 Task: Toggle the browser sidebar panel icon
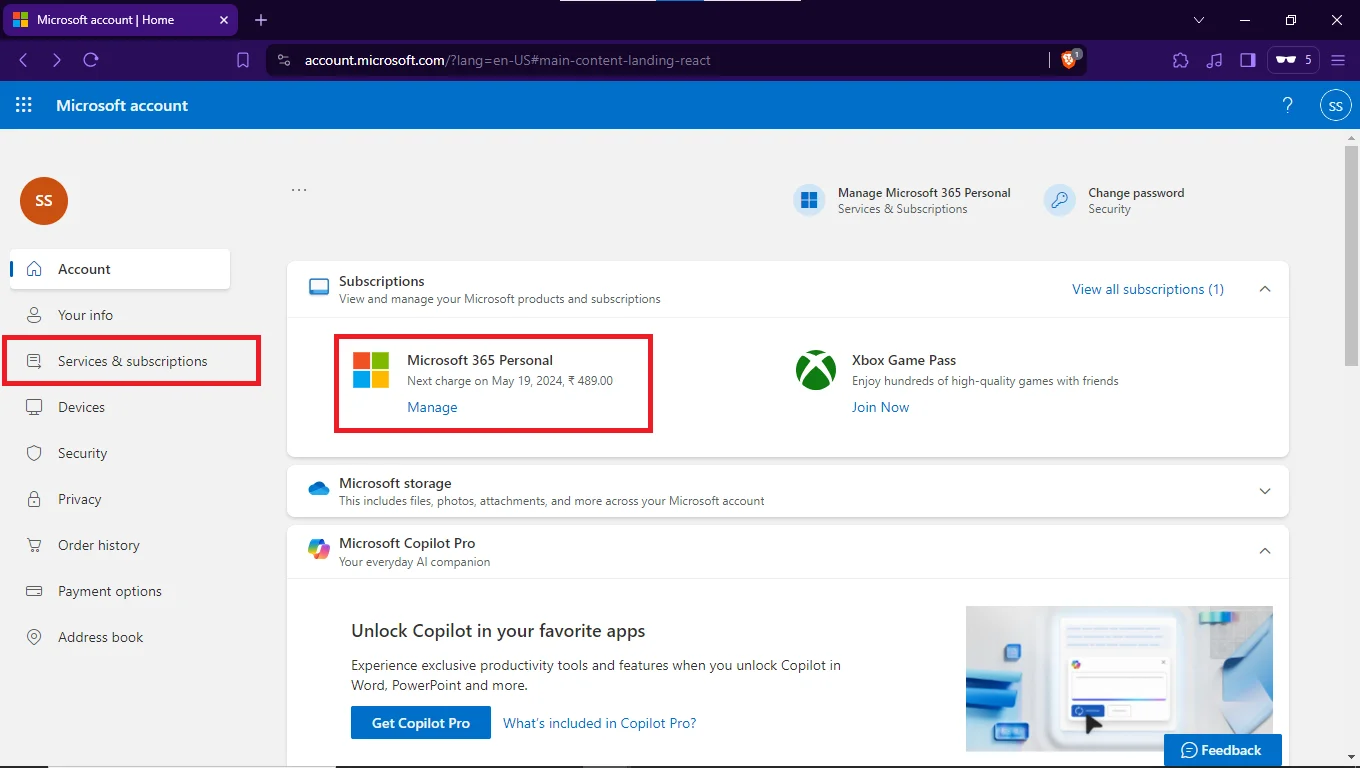click(1247, 60)
